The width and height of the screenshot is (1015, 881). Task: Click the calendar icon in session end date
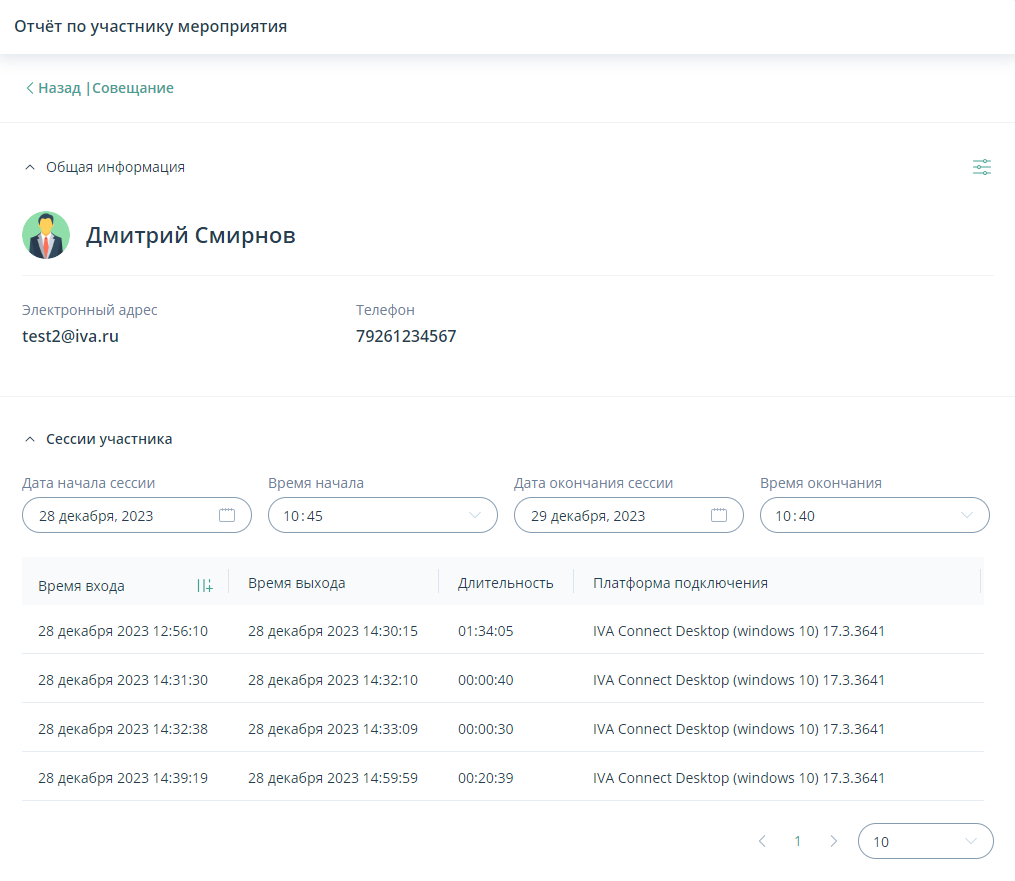719,516
